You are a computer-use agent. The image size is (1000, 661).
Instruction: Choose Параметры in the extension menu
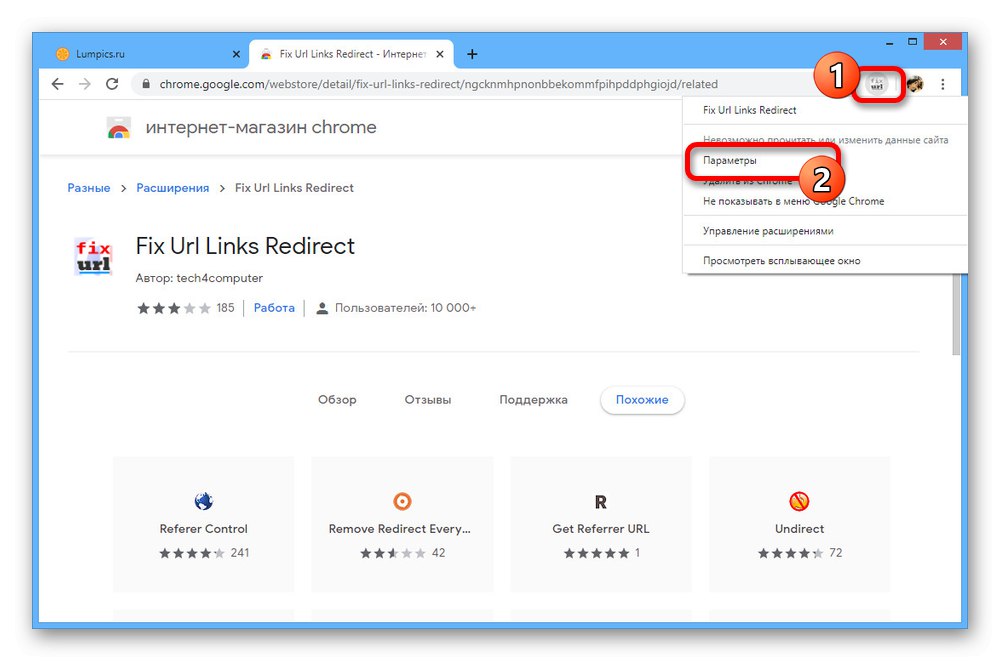click(x=730, y=161)
